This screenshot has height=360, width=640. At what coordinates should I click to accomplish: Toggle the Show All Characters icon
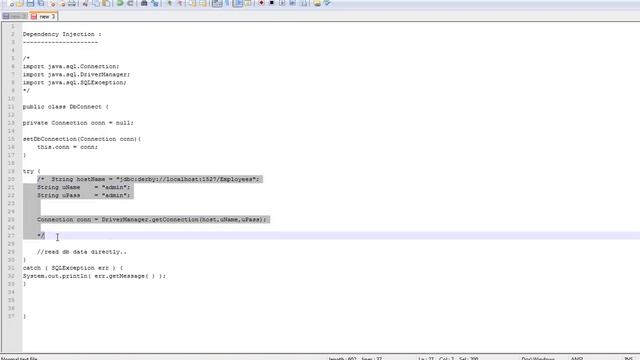227,3
